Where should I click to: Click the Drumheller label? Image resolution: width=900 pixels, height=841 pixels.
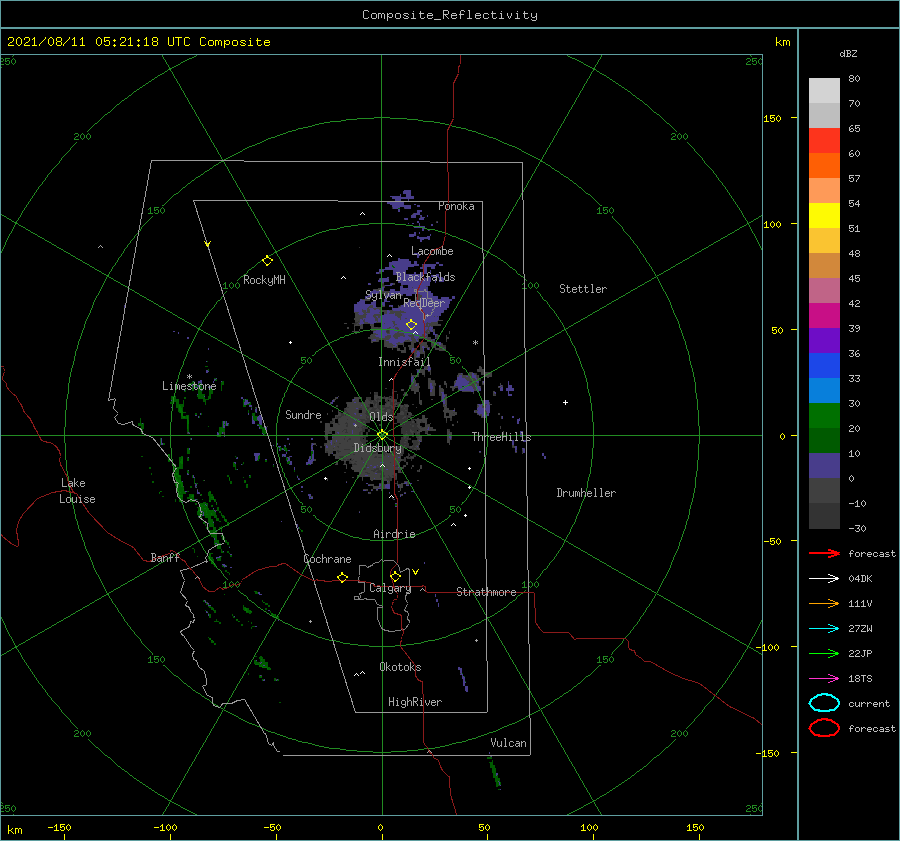[x=586, y=493]
